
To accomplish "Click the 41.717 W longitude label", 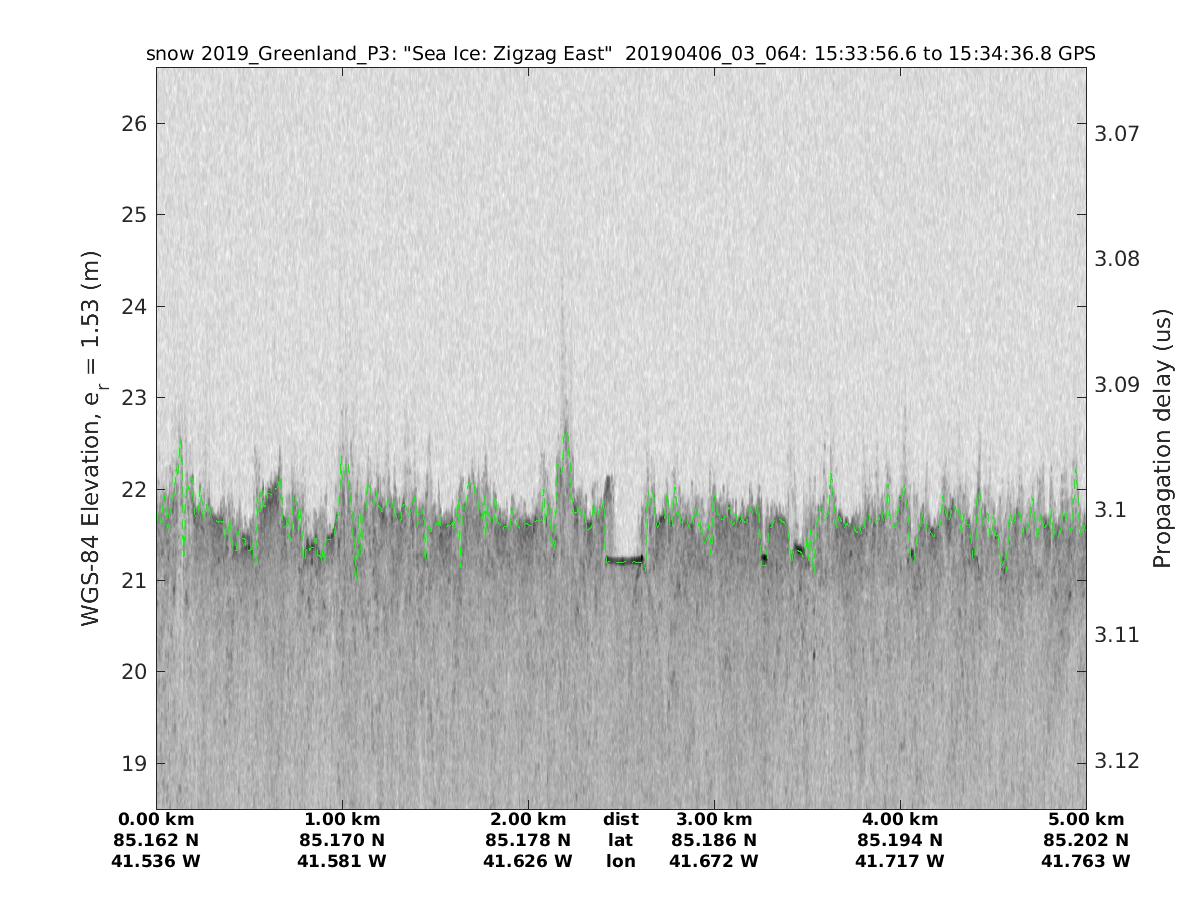I will 899,861.
